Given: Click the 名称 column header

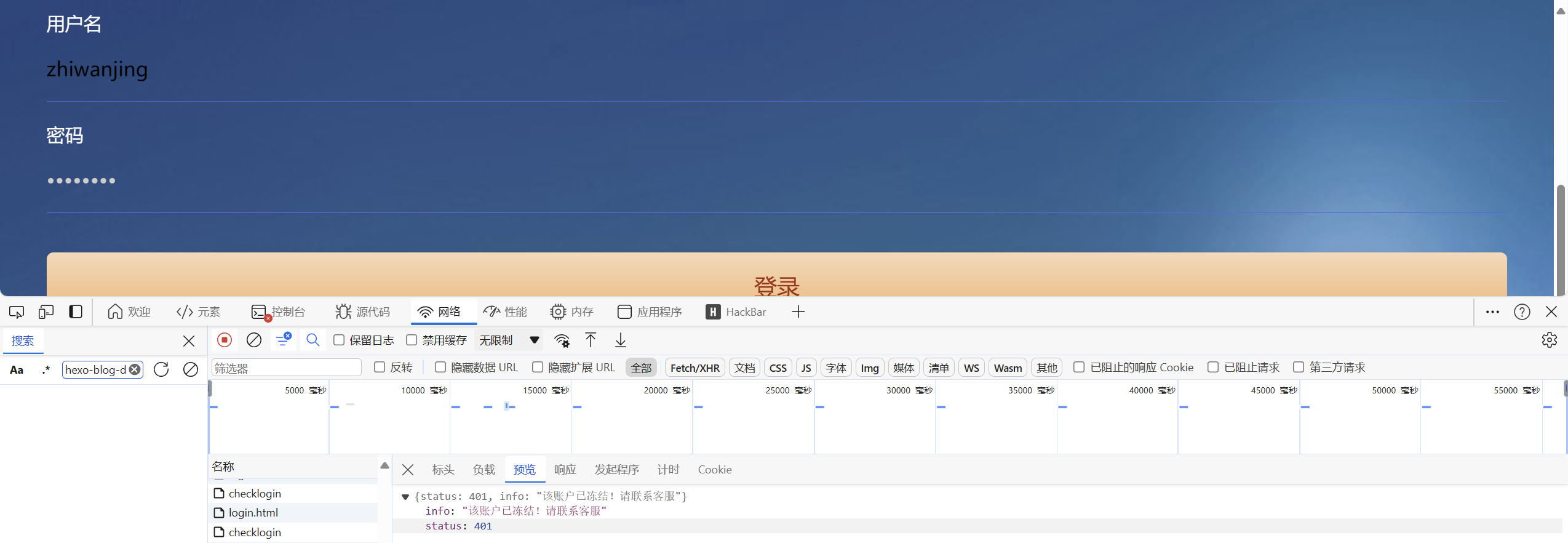Looking at the screenshot, I should [293, 467].
